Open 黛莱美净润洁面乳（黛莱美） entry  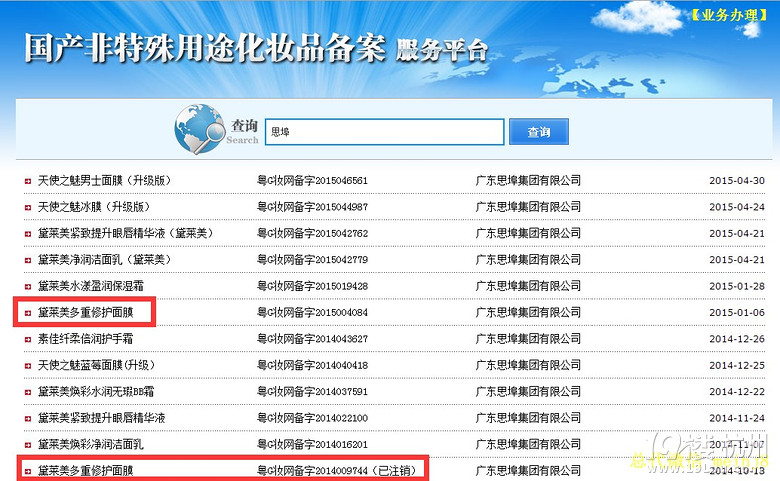pyautogui.click(x=104, y=260)
